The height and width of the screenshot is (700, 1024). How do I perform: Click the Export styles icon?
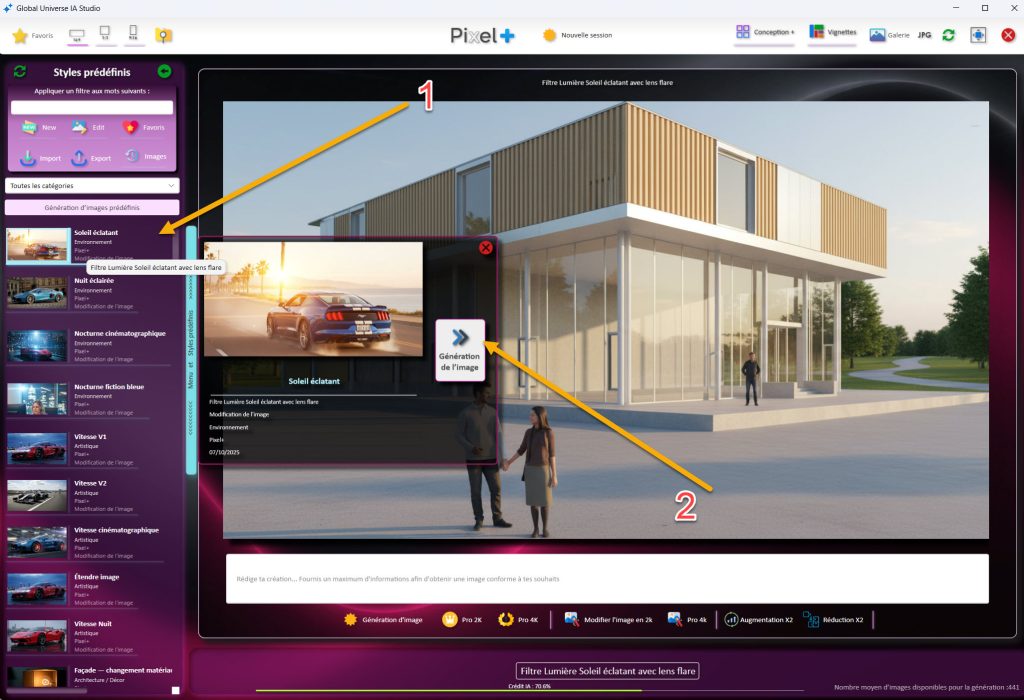click(79, 157)
